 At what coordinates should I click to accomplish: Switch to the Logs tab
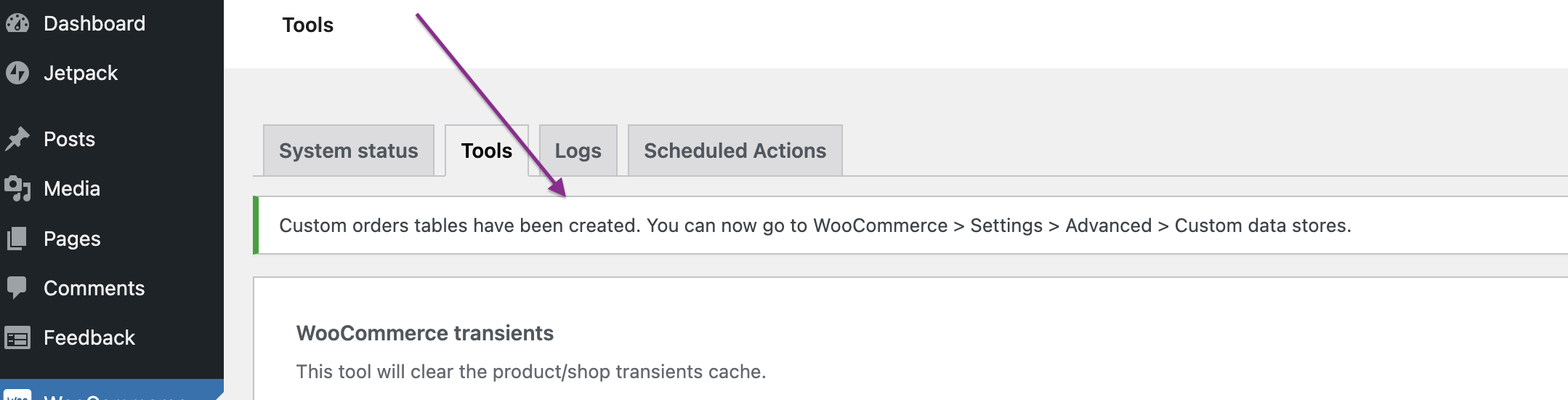point(578,151)
